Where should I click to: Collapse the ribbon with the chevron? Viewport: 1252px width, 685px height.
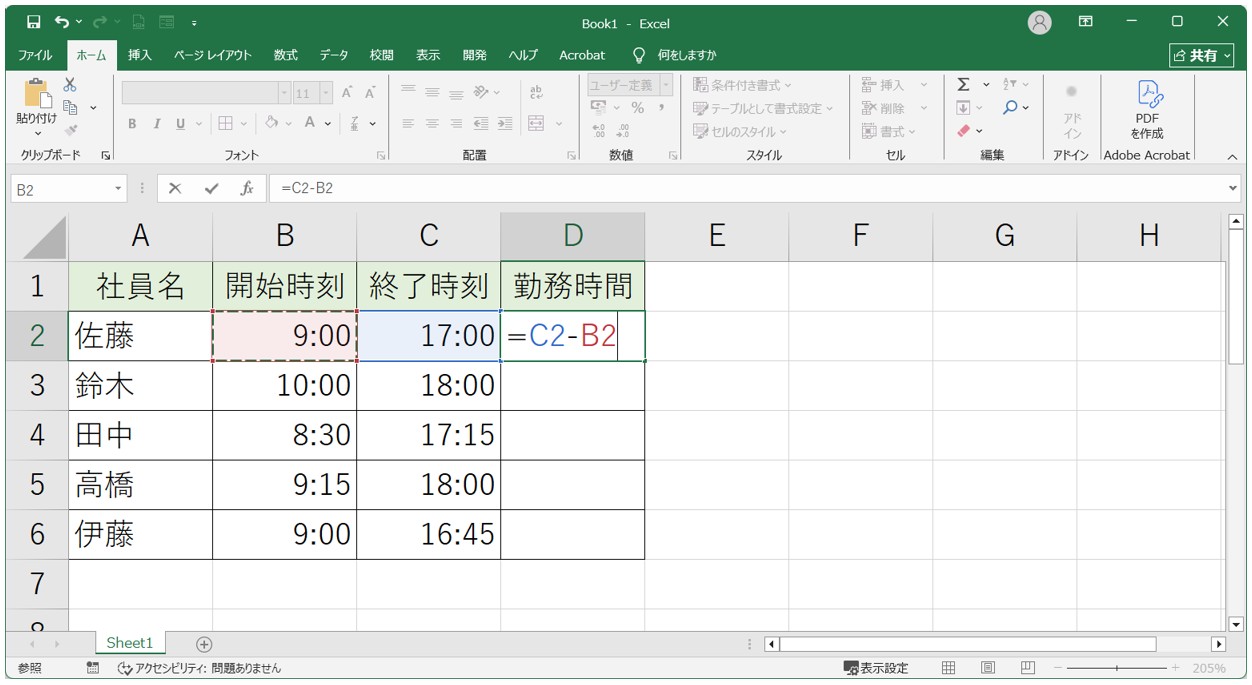[x=1232, y=156]
